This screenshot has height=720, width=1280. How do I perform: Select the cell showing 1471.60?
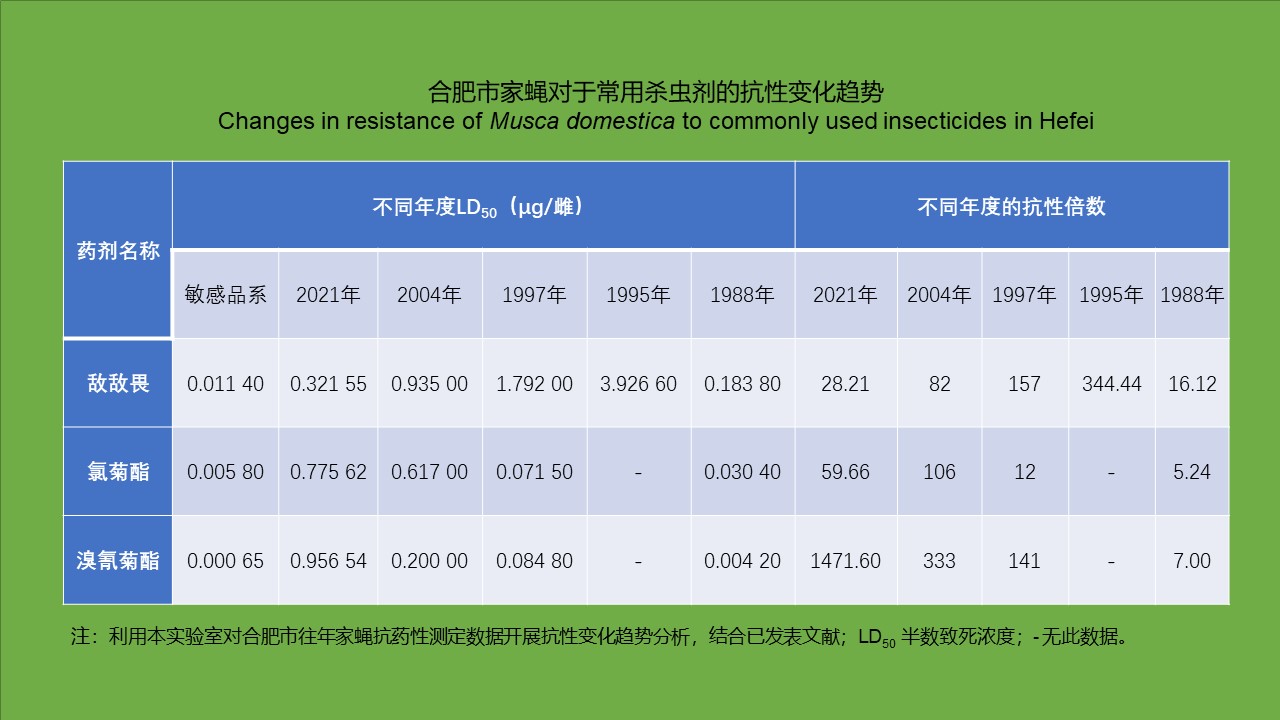[x=846, y=561]
